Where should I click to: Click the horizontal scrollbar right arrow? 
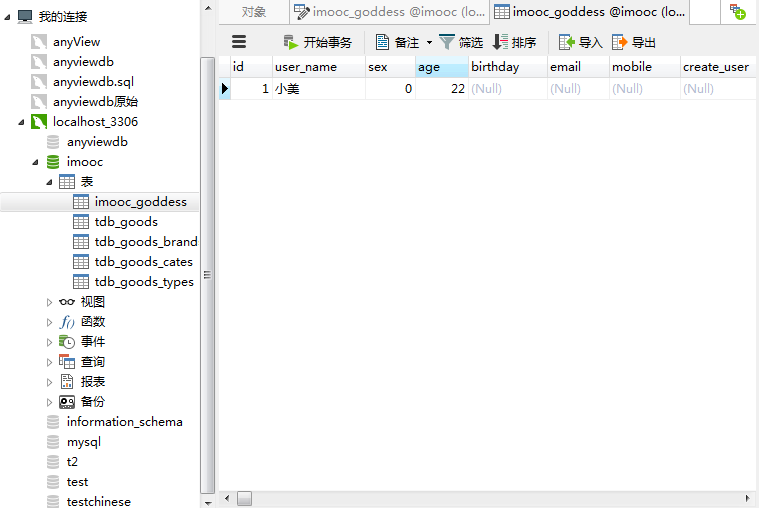coord(747,498)
